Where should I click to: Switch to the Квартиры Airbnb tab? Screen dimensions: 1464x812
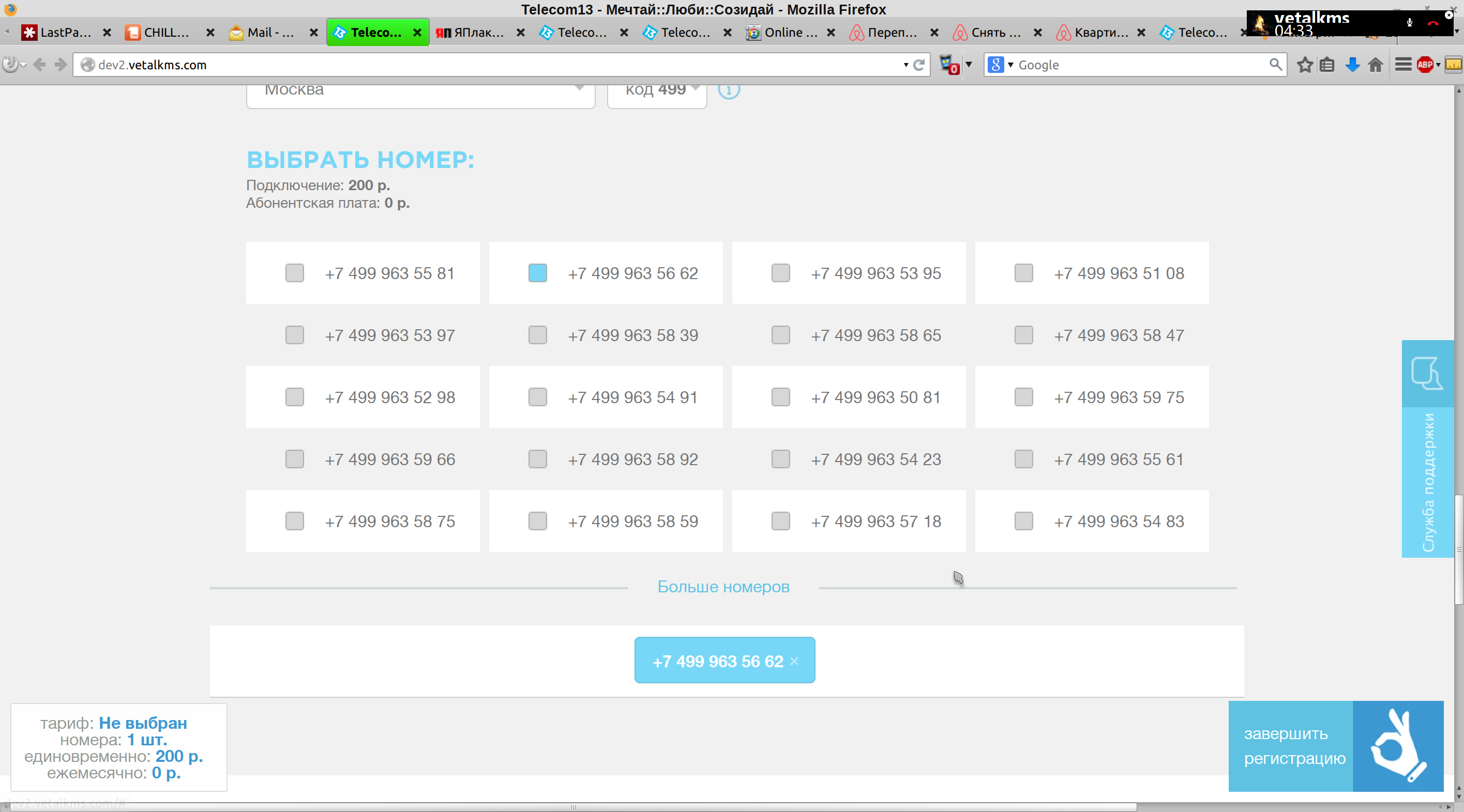pos(1100,33)
